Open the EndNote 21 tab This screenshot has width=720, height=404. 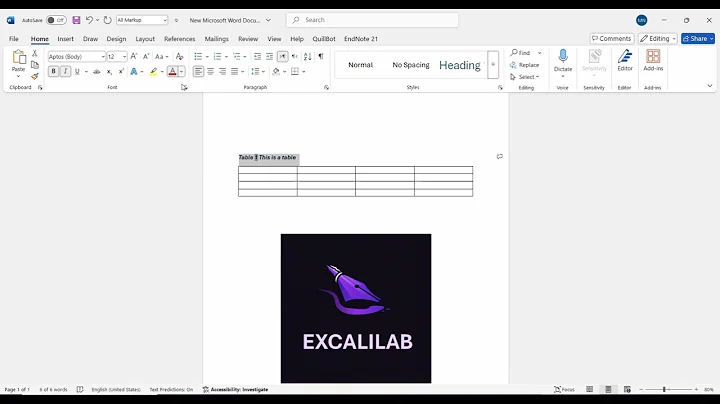tap(361, 39)
